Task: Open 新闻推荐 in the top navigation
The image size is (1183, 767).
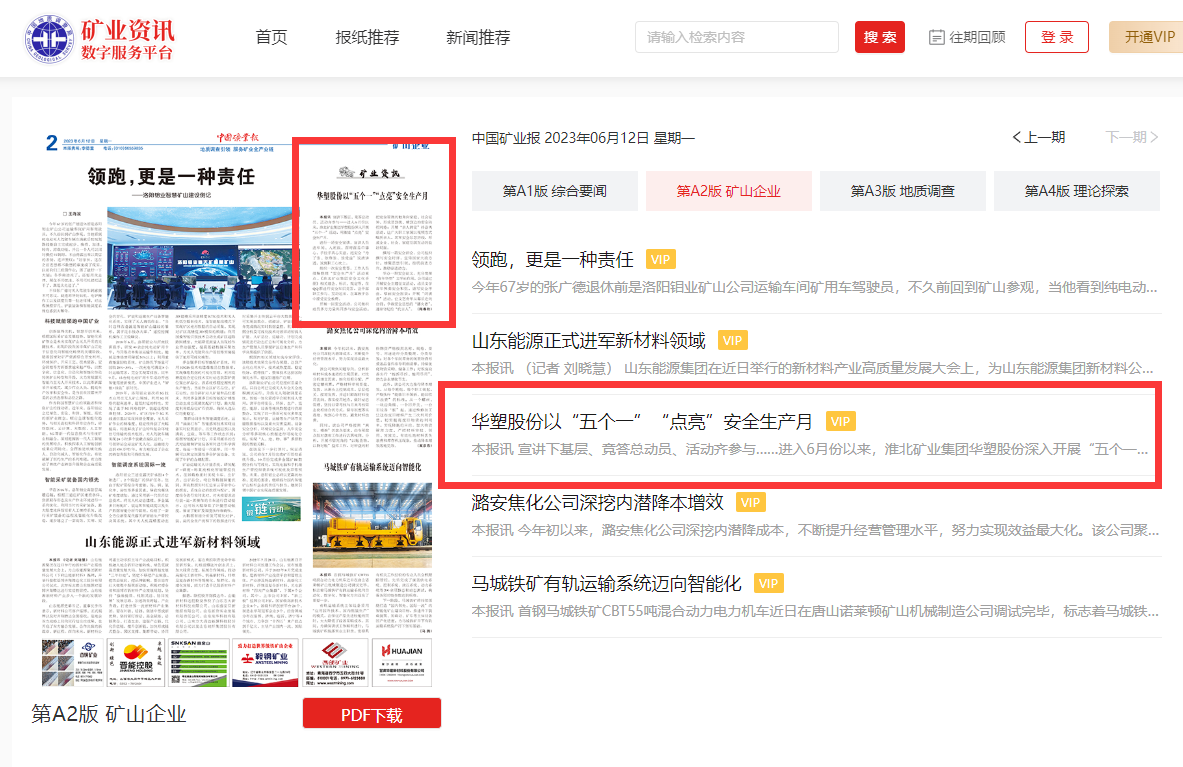Action: pos(478,38)
